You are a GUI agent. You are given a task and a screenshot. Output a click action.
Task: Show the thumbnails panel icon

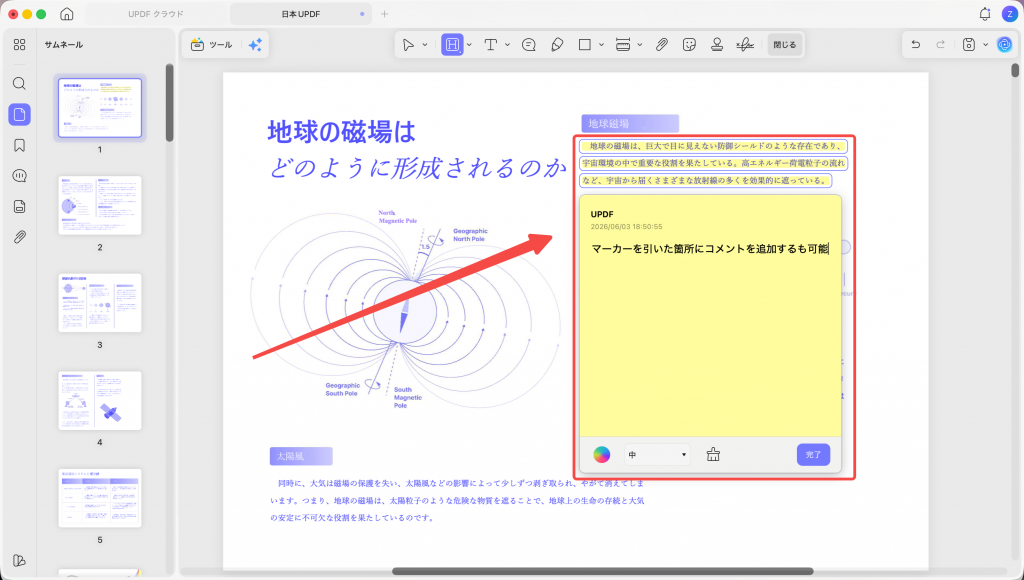(x=20, y=114)
